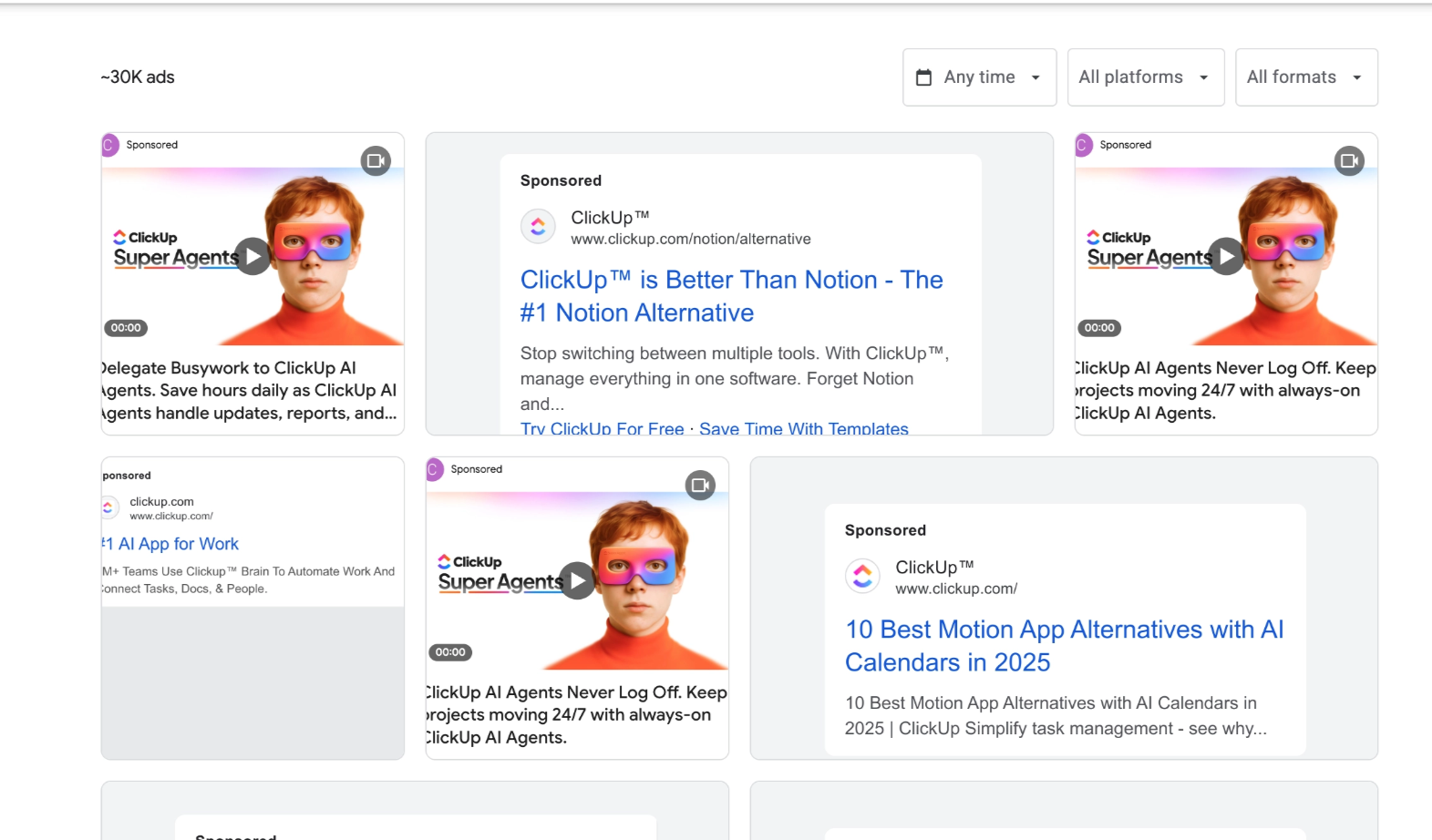Click the purple C avatar on Delegate Busywork ad
Viewport: 1432px width, 840px height.
click(109, 145)
